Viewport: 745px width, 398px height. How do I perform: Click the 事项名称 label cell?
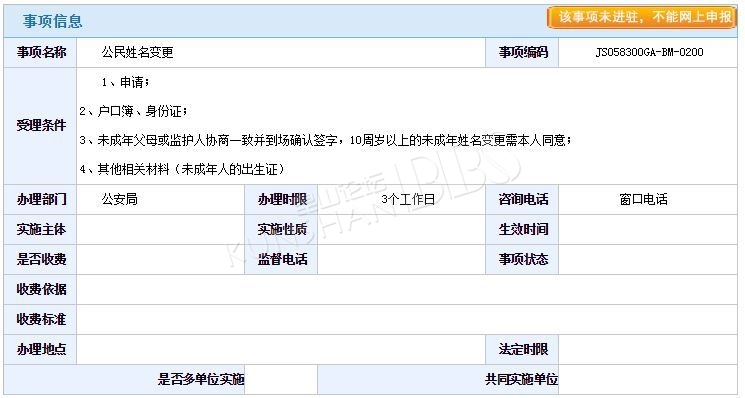point(40,52)
